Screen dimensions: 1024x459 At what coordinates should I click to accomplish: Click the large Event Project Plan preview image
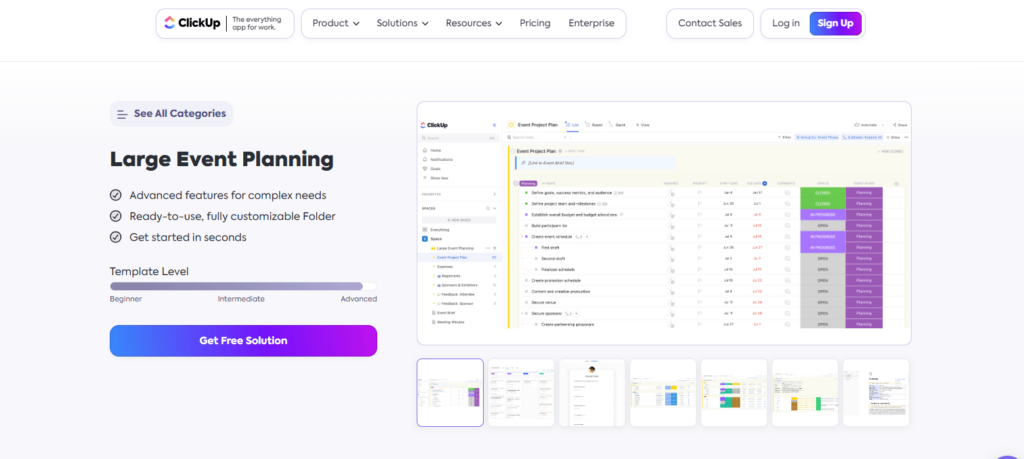point(664,223)
